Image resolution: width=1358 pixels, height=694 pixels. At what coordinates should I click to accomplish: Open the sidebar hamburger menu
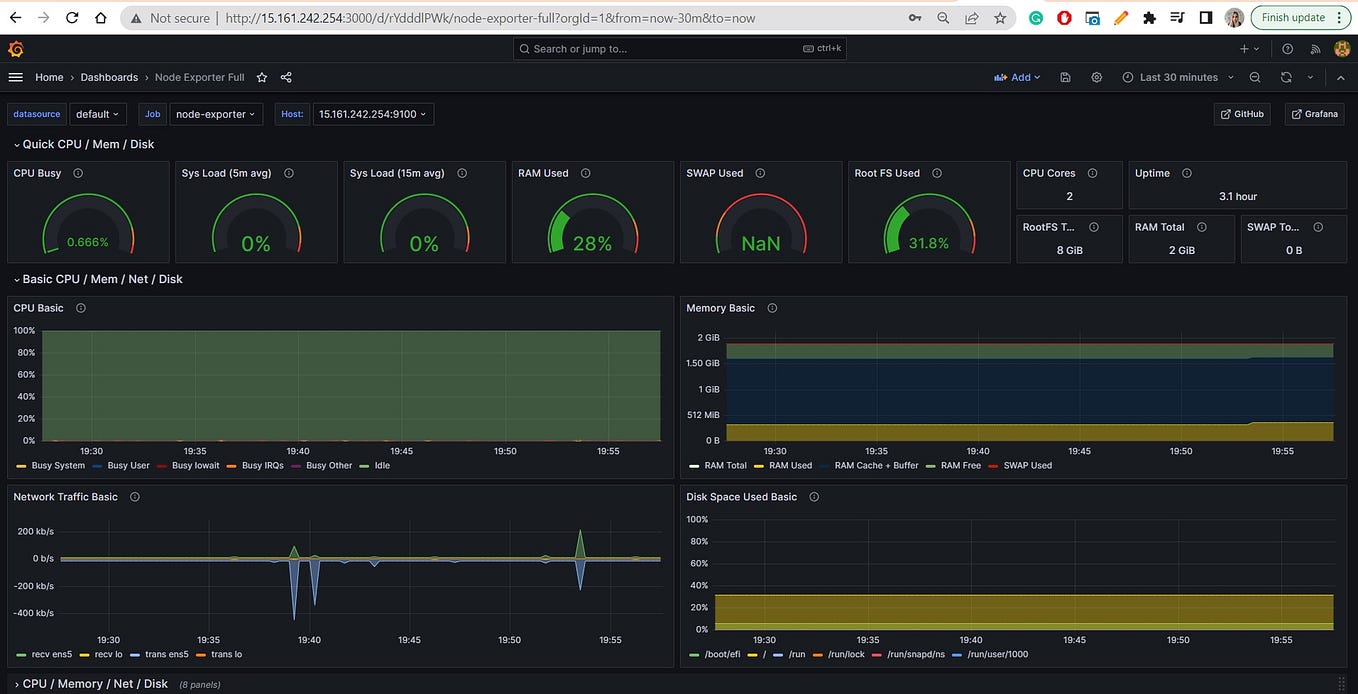(15, 77)
